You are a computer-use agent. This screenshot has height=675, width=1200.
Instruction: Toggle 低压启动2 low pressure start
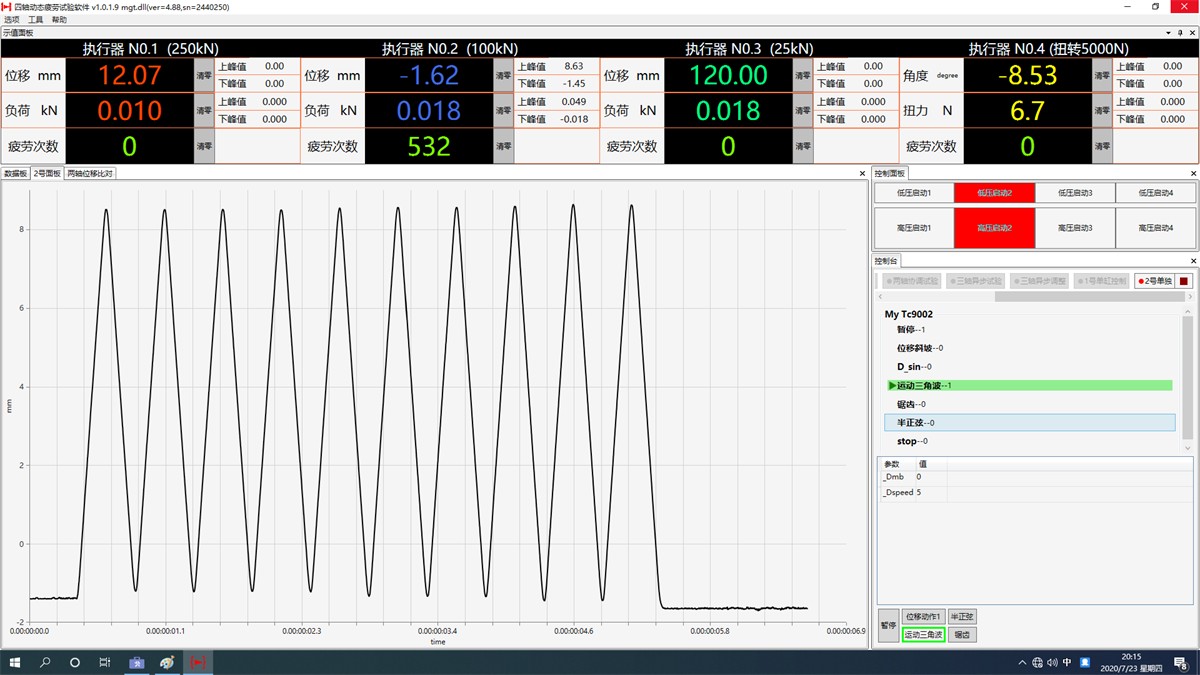(994, 192)
